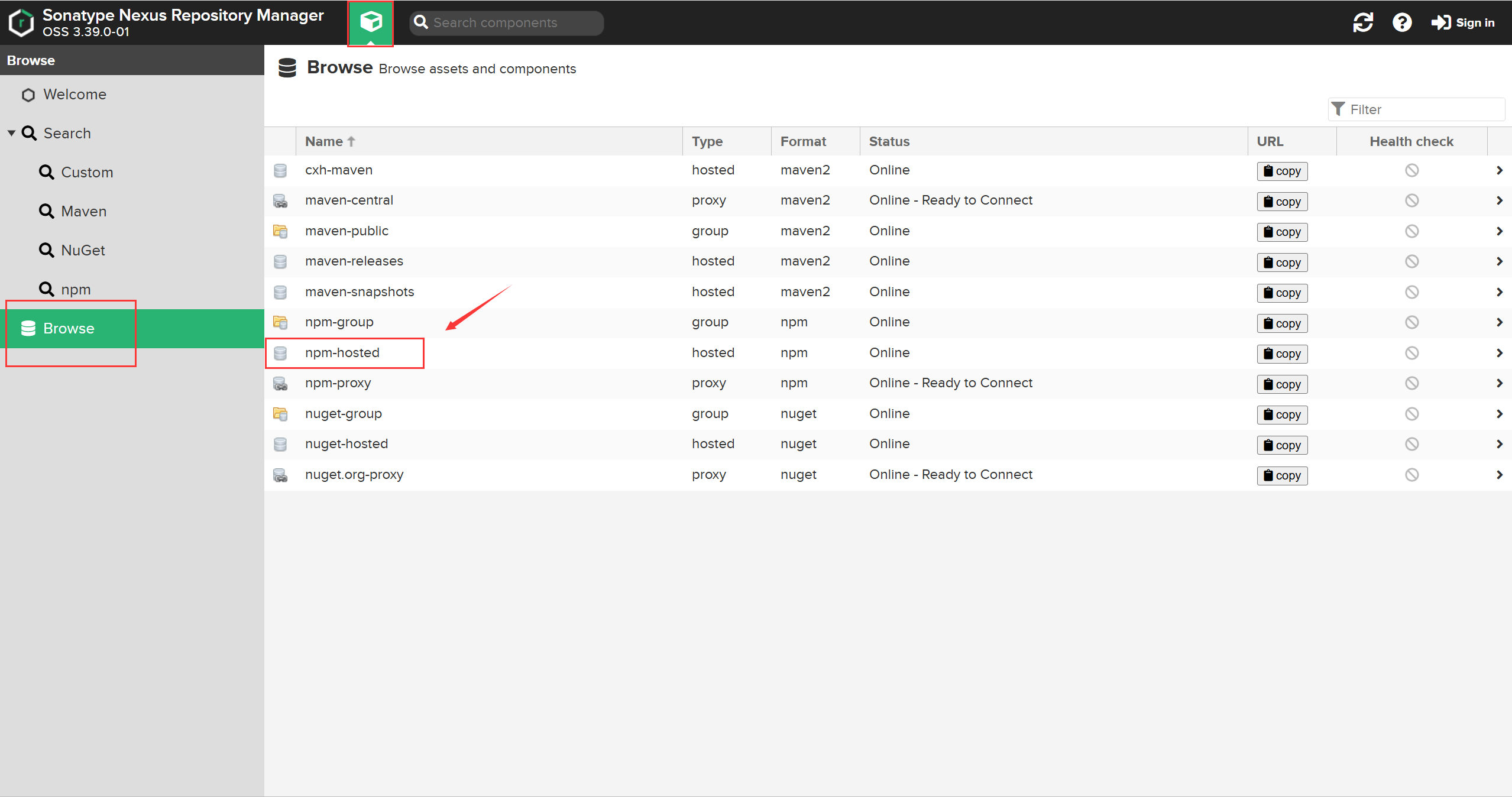1512x797 pixels.
Task: Open Welcome in the sidebar
Action: click(x=75, y=94)
